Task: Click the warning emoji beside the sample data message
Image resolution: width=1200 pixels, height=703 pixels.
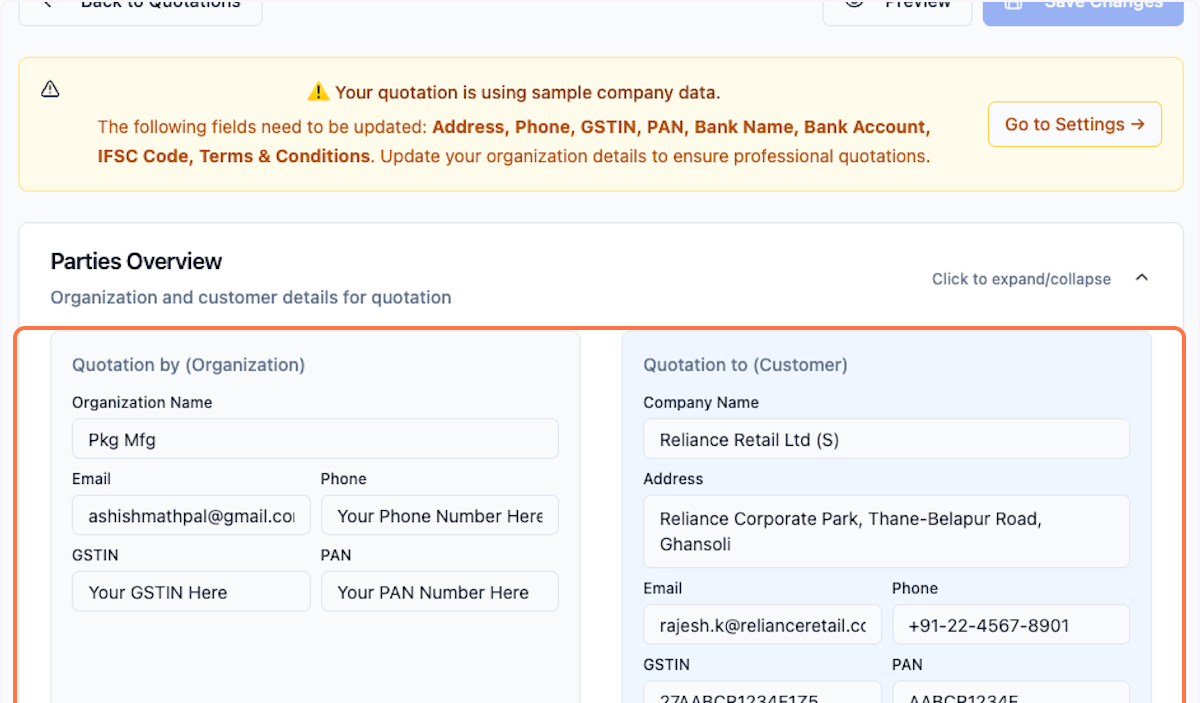Action: (318, 91)
